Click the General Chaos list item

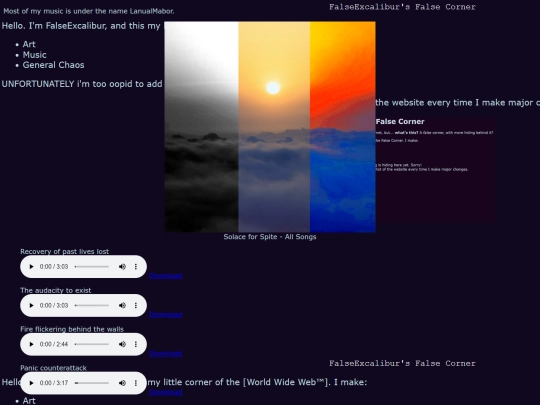pos(53,65)
